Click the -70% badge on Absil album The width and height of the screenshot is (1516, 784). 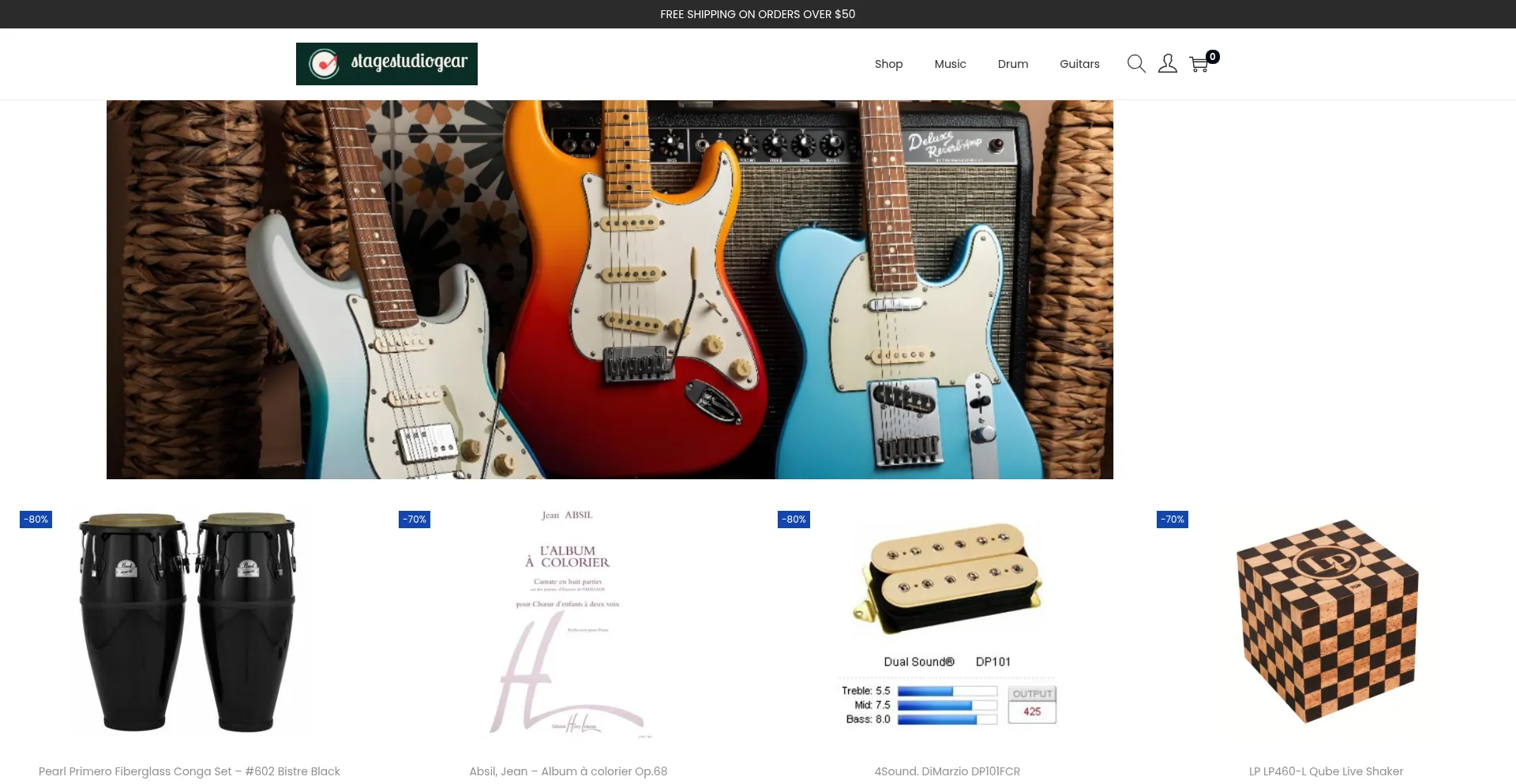click(415, 520)
